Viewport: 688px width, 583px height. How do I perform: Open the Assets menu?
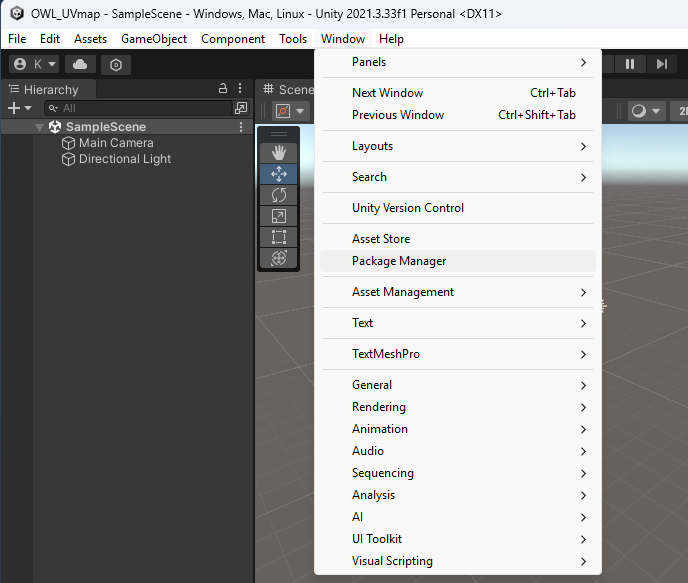pyautogui.click(x=90, y=39)
